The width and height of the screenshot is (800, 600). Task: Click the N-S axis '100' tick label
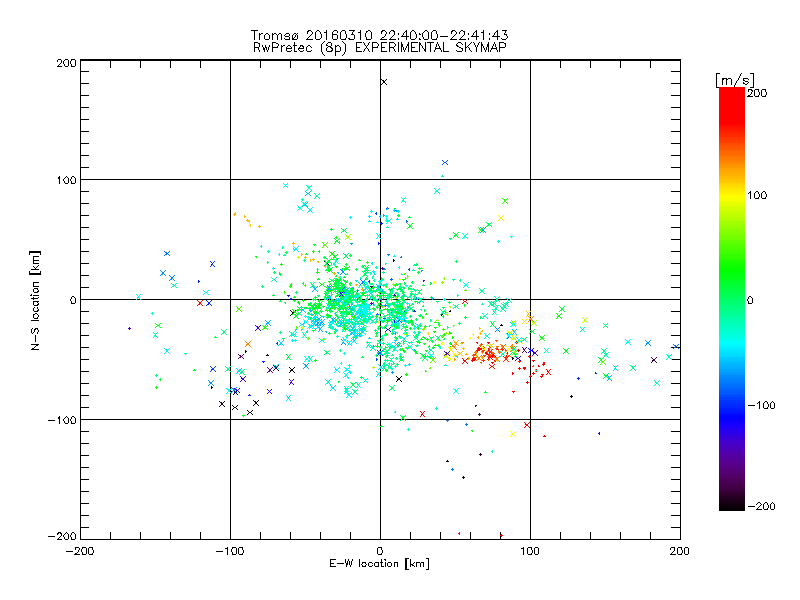[x=66, y=180]
